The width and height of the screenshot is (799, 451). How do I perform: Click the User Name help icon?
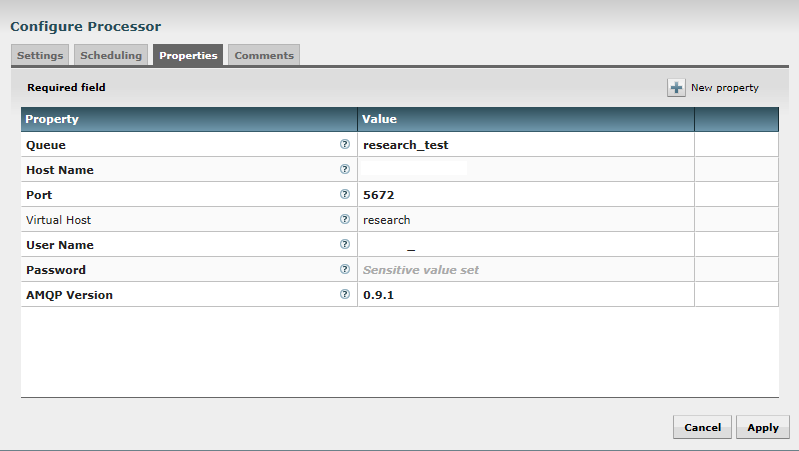(345, 244)
